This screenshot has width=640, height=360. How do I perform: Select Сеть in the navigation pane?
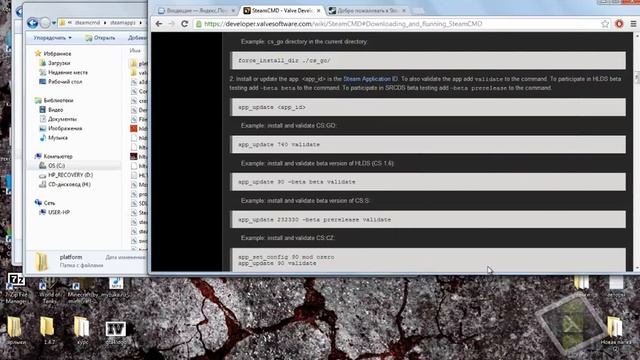(x=49, y=203)
